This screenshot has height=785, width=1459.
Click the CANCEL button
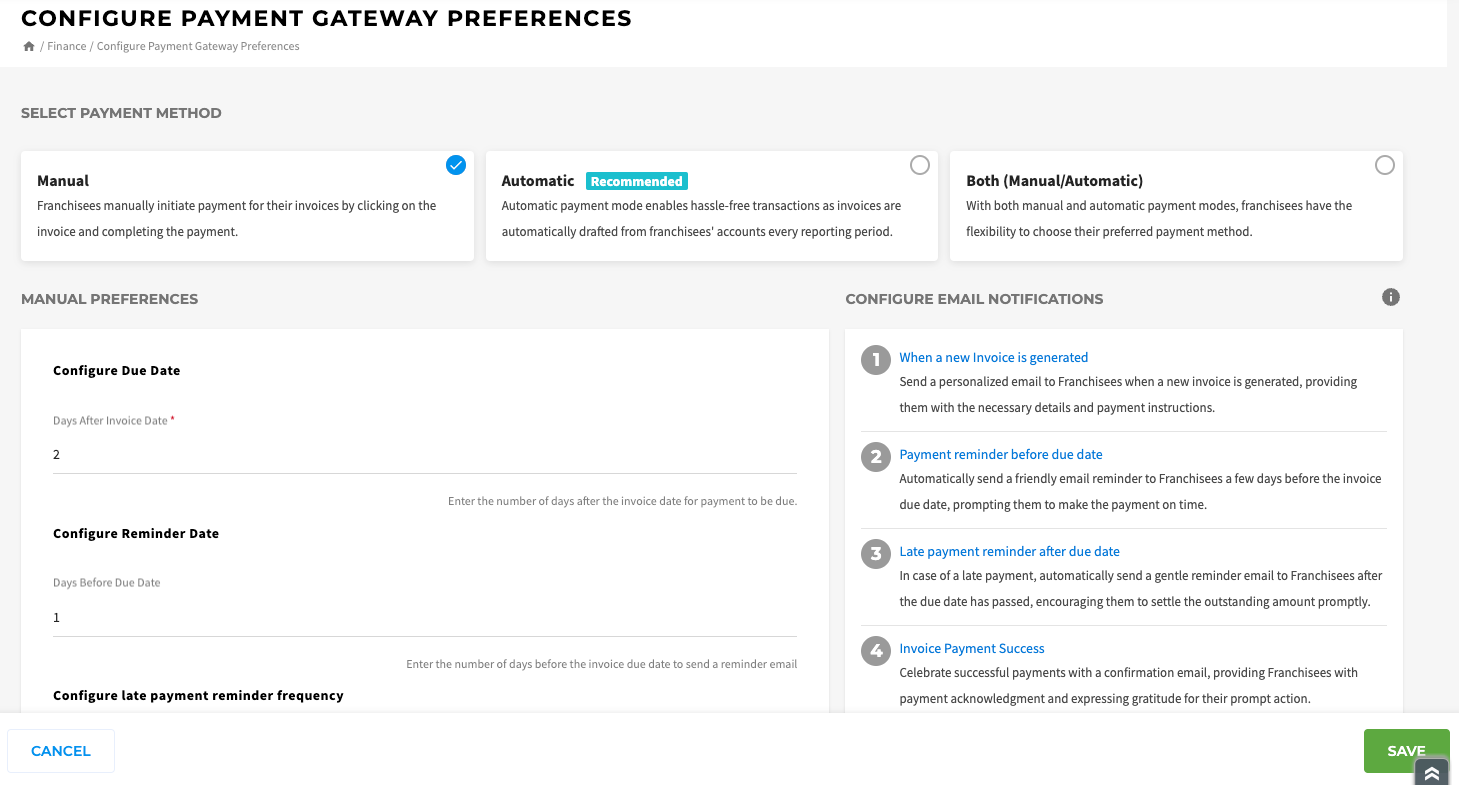coord(61,751)
